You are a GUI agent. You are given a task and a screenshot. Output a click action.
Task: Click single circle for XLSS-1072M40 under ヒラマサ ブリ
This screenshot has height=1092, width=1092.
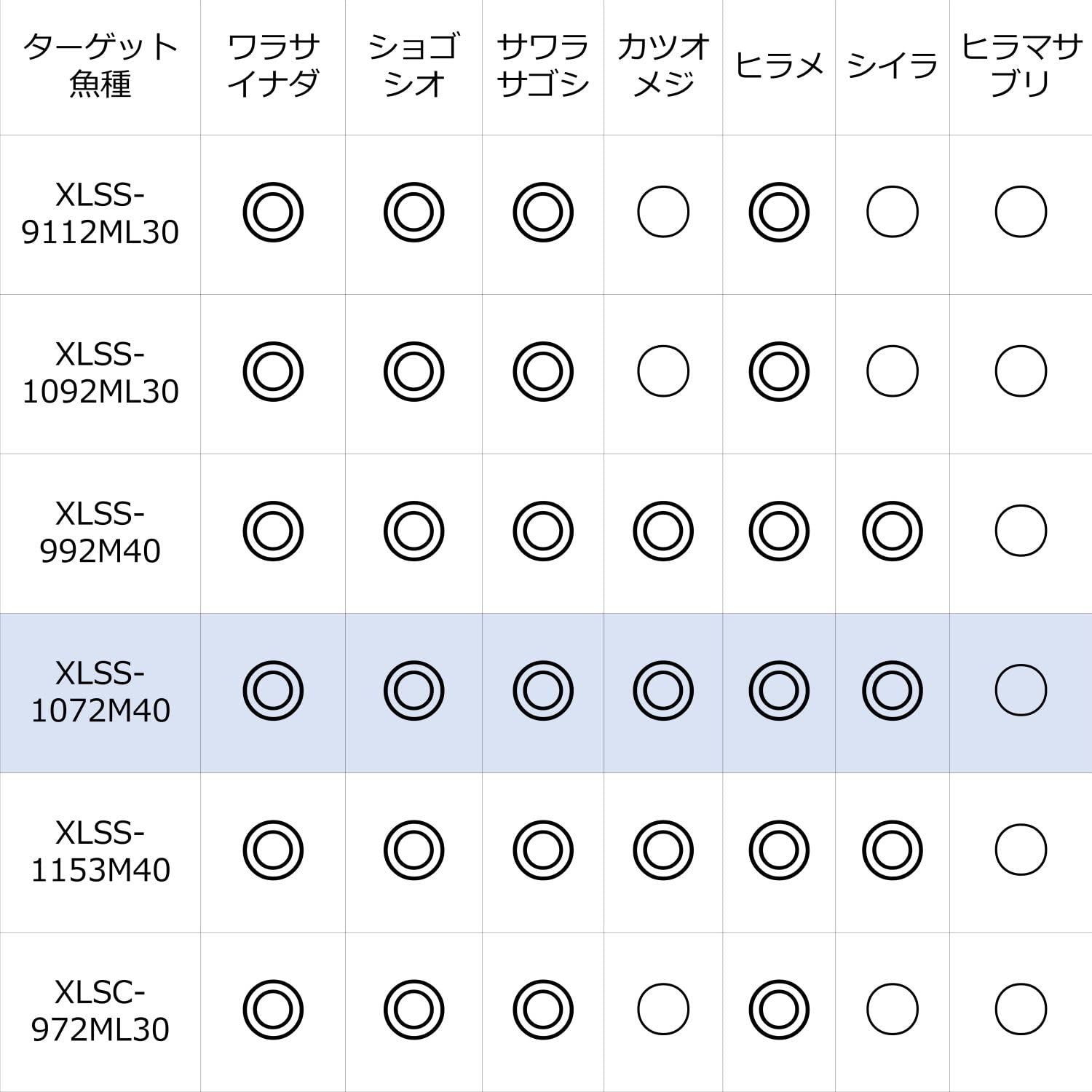[x=1021, y=690]
